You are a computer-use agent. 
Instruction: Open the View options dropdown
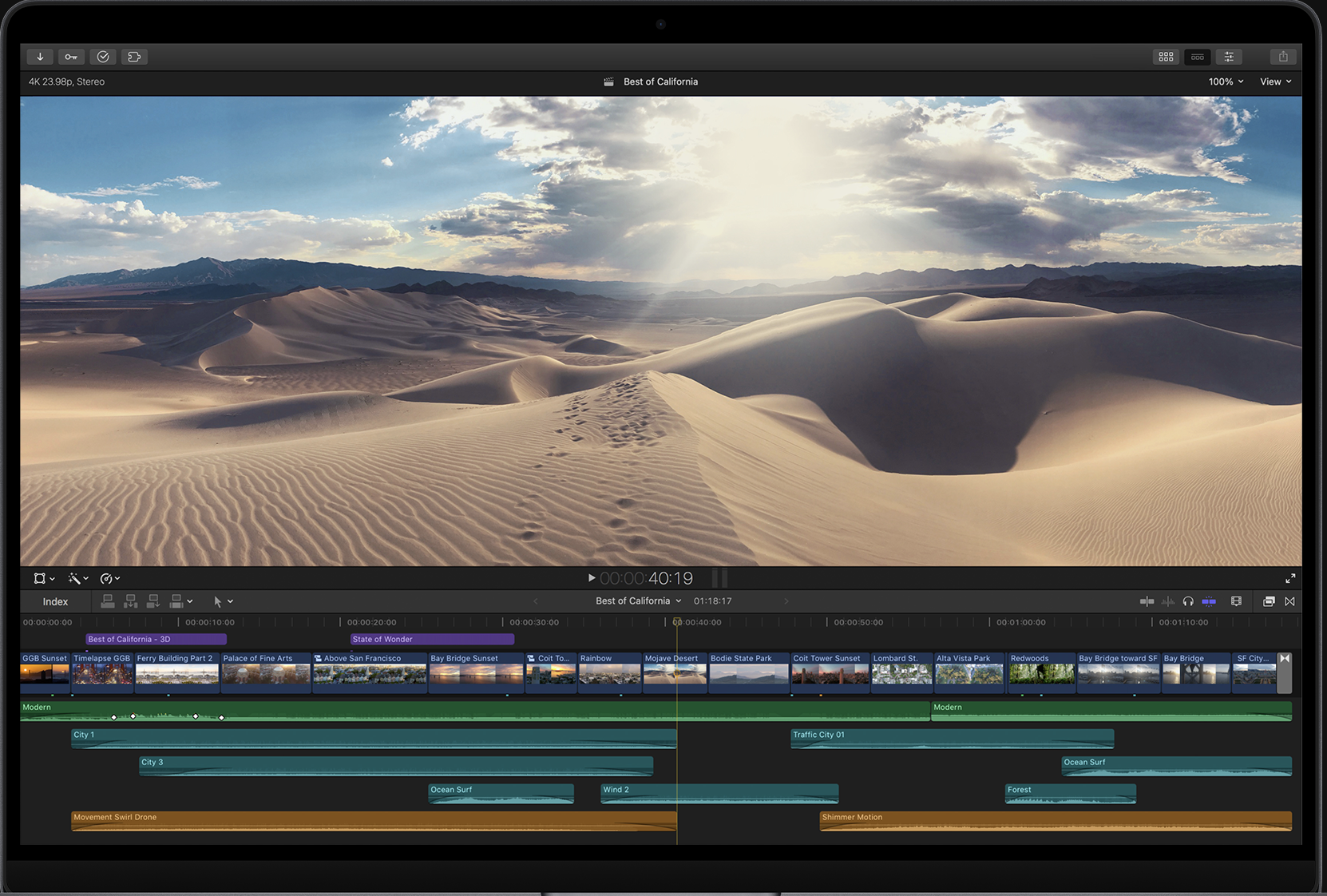pyautogui.click(x=1275, y=81)
